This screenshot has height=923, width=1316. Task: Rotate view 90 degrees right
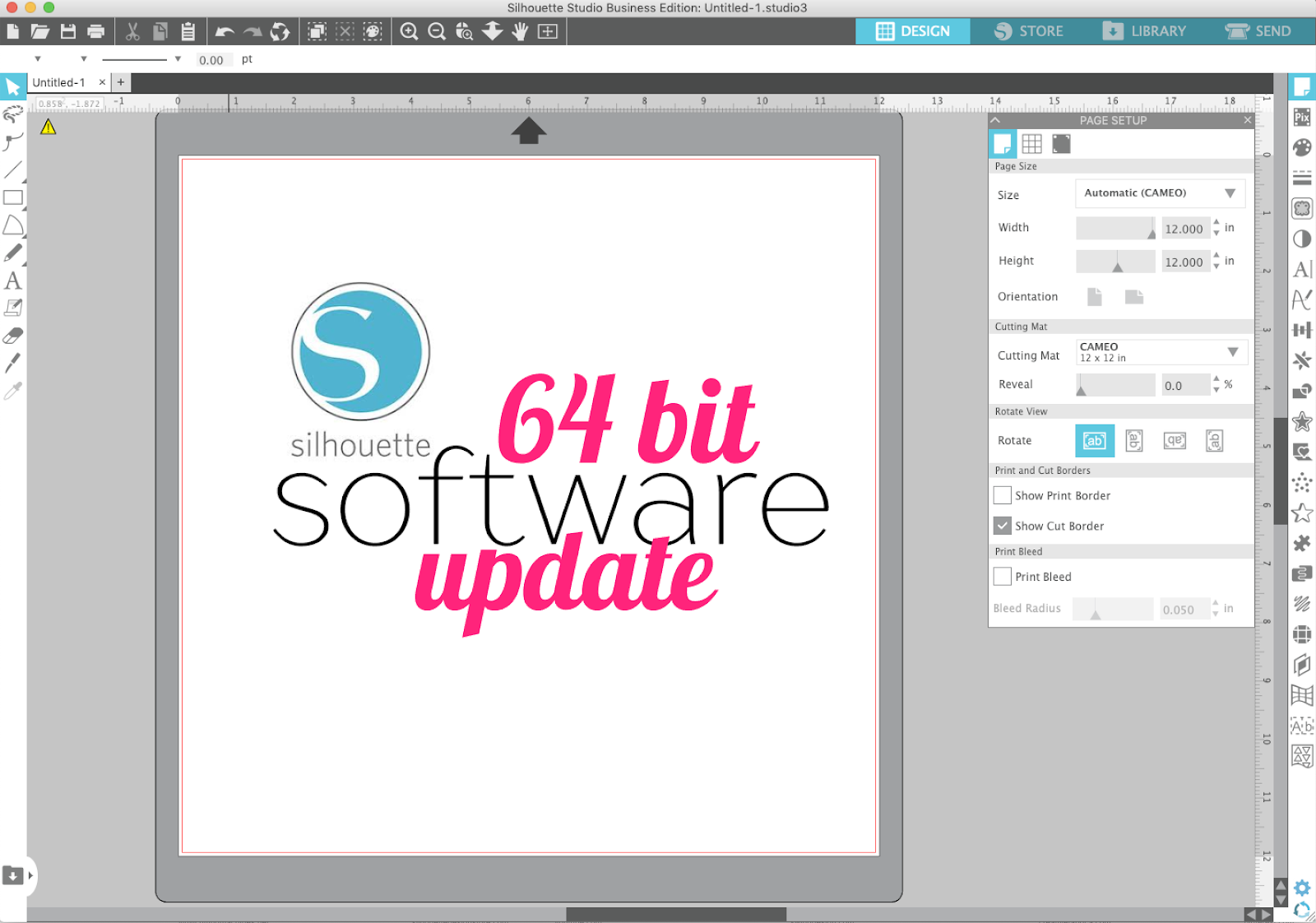(x=1133, y=441)
